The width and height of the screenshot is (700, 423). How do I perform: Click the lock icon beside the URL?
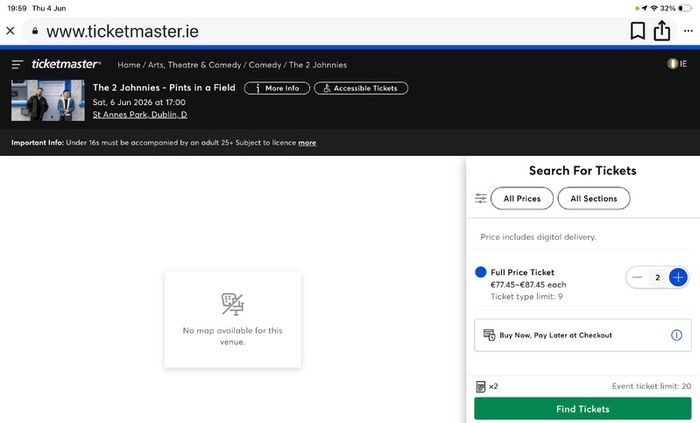coord(35,31)
